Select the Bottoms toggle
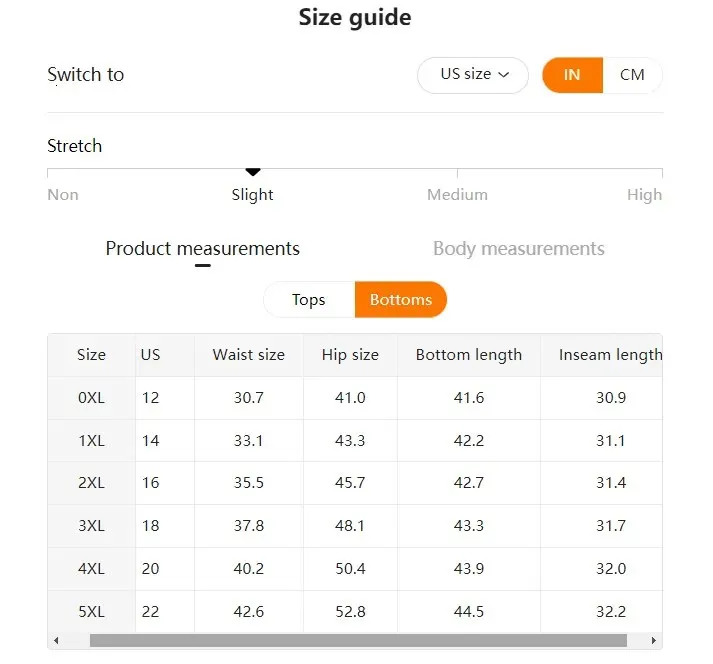This screenshot has width=713, height=664. pyautogui.click(x=401, y=299)
